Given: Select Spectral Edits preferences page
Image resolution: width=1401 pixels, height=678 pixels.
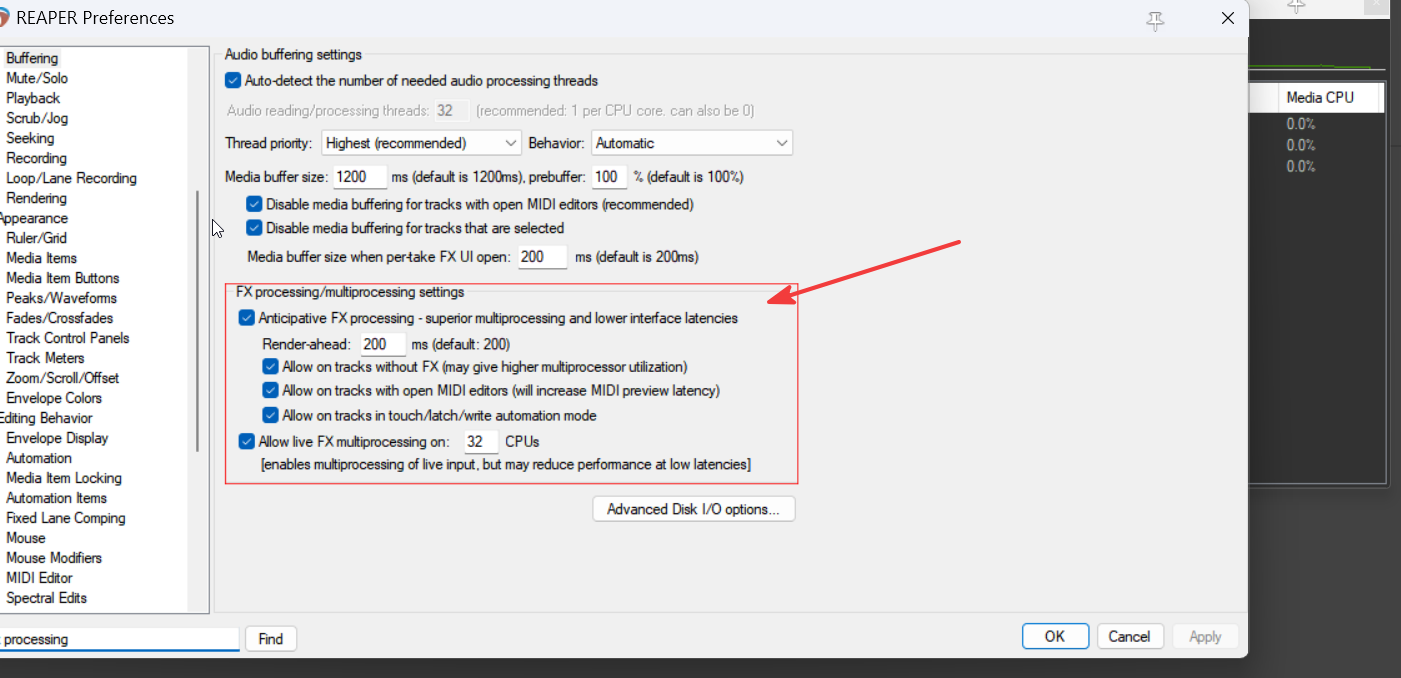Looking at the screenshot, I should [x=46, y=598].
